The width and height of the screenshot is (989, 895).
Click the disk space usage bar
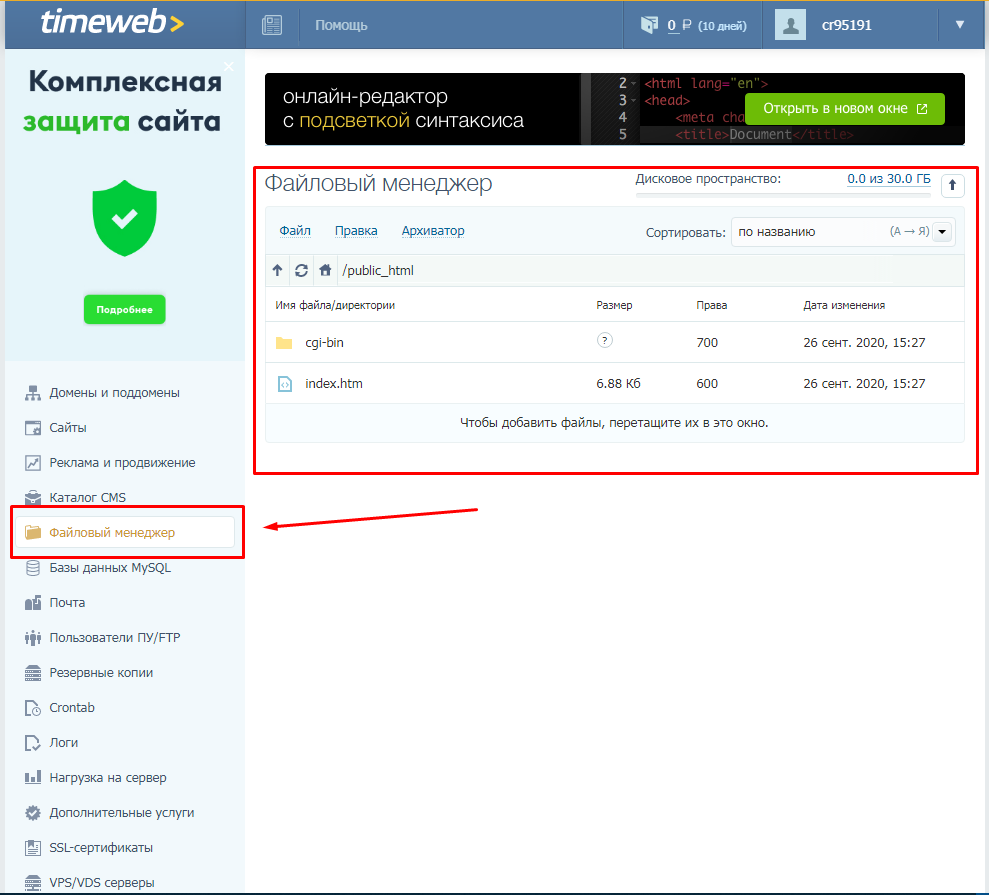tap(783, 196)
